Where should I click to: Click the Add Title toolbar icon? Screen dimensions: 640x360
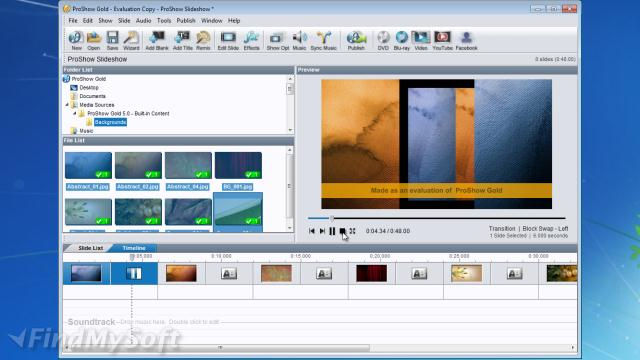pos(182,41)
